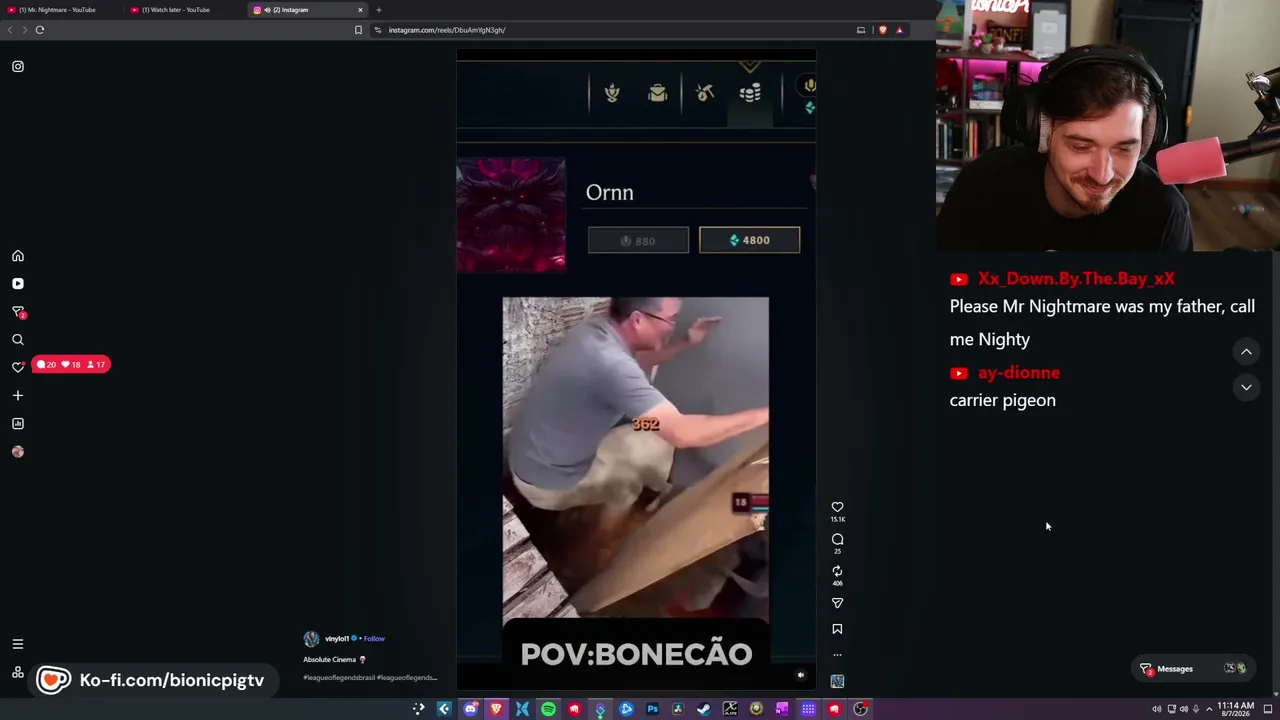The width and height of the screenshot is (1280, 720).
Task: Close the Instagram browser tab
Action: (x=360, y=10)
